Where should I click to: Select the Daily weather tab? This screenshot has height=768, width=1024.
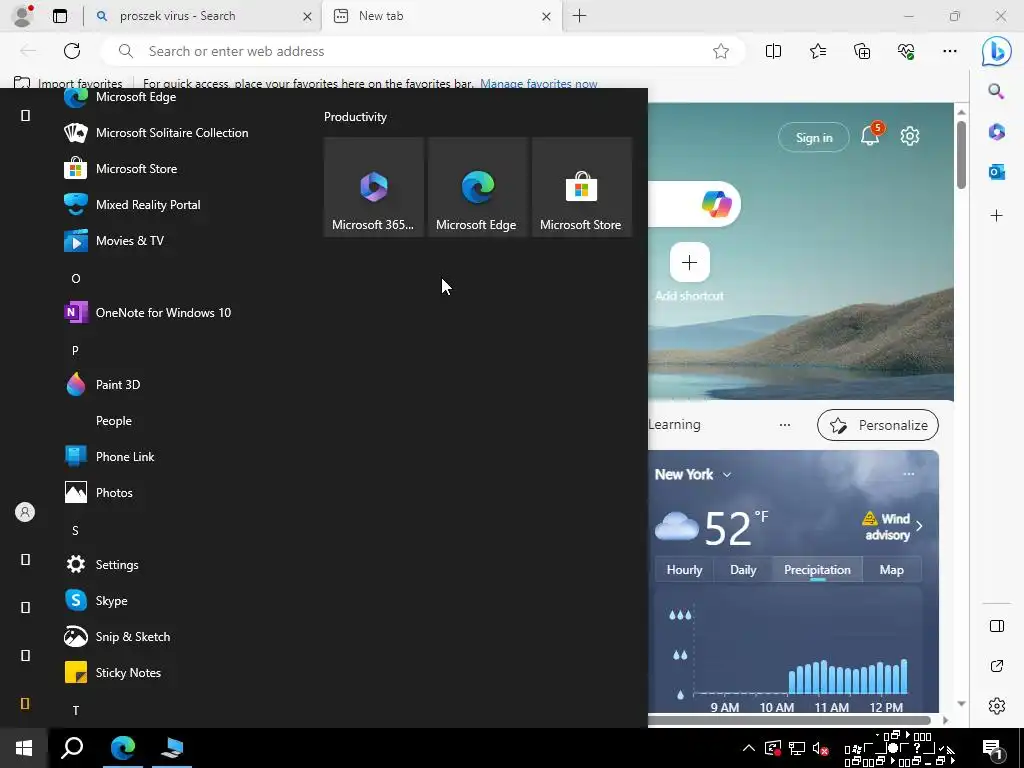click(743, 569)
